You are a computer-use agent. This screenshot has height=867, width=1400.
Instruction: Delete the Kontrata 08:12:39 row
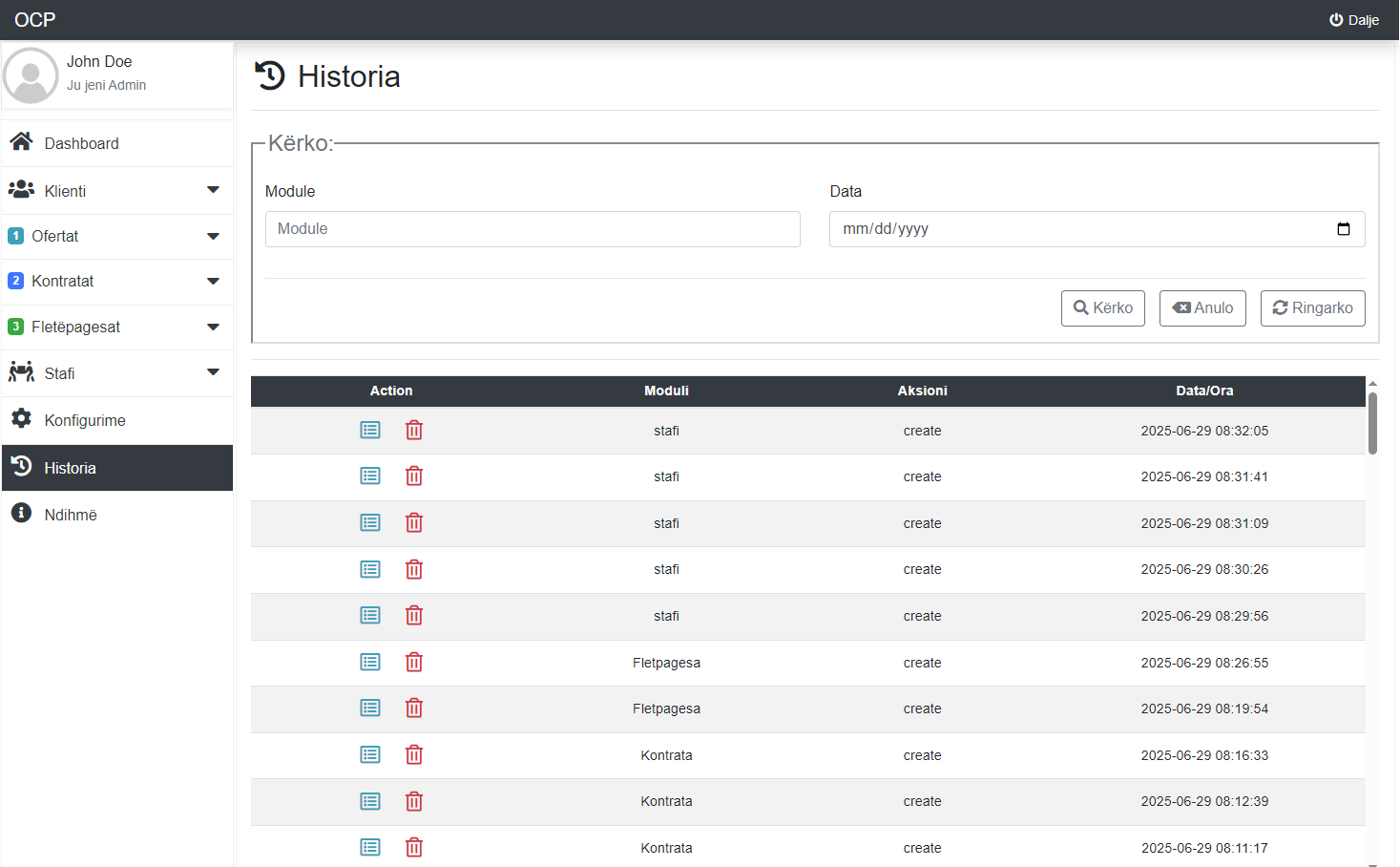(414, 802)
